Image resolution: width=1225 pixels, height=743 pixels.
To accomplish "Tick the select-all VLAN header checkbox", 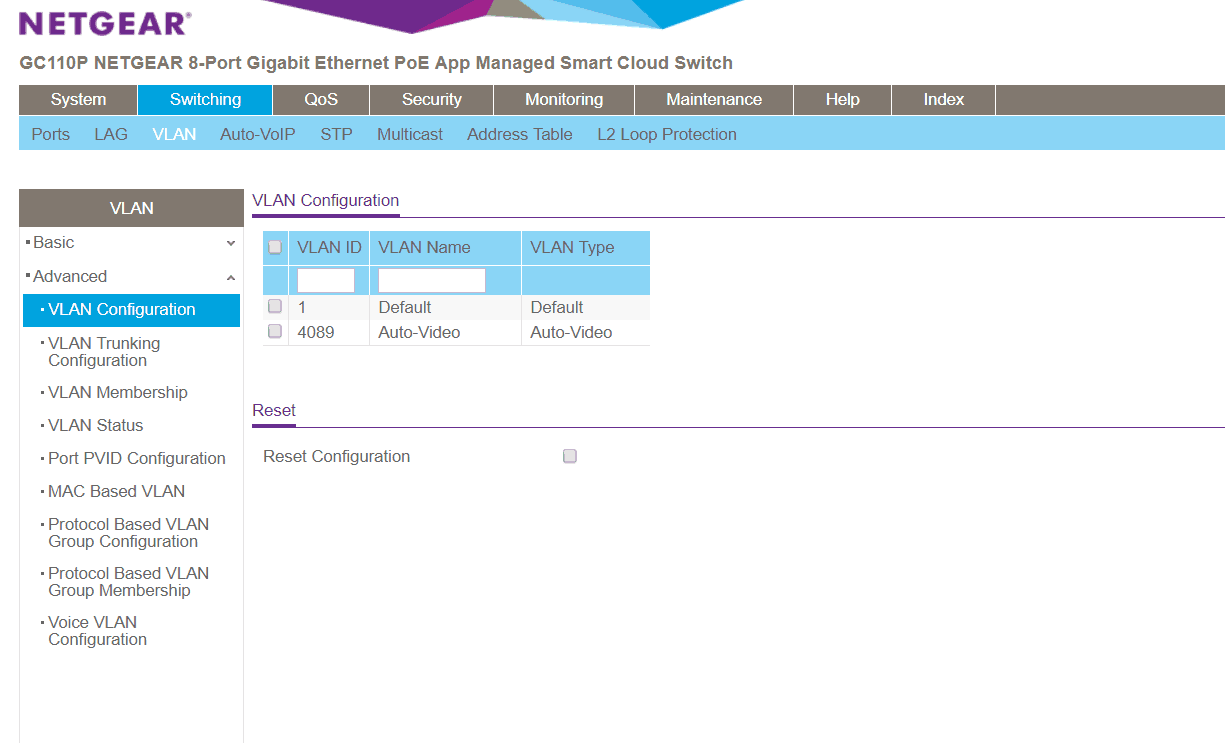I will click(275, 248).
